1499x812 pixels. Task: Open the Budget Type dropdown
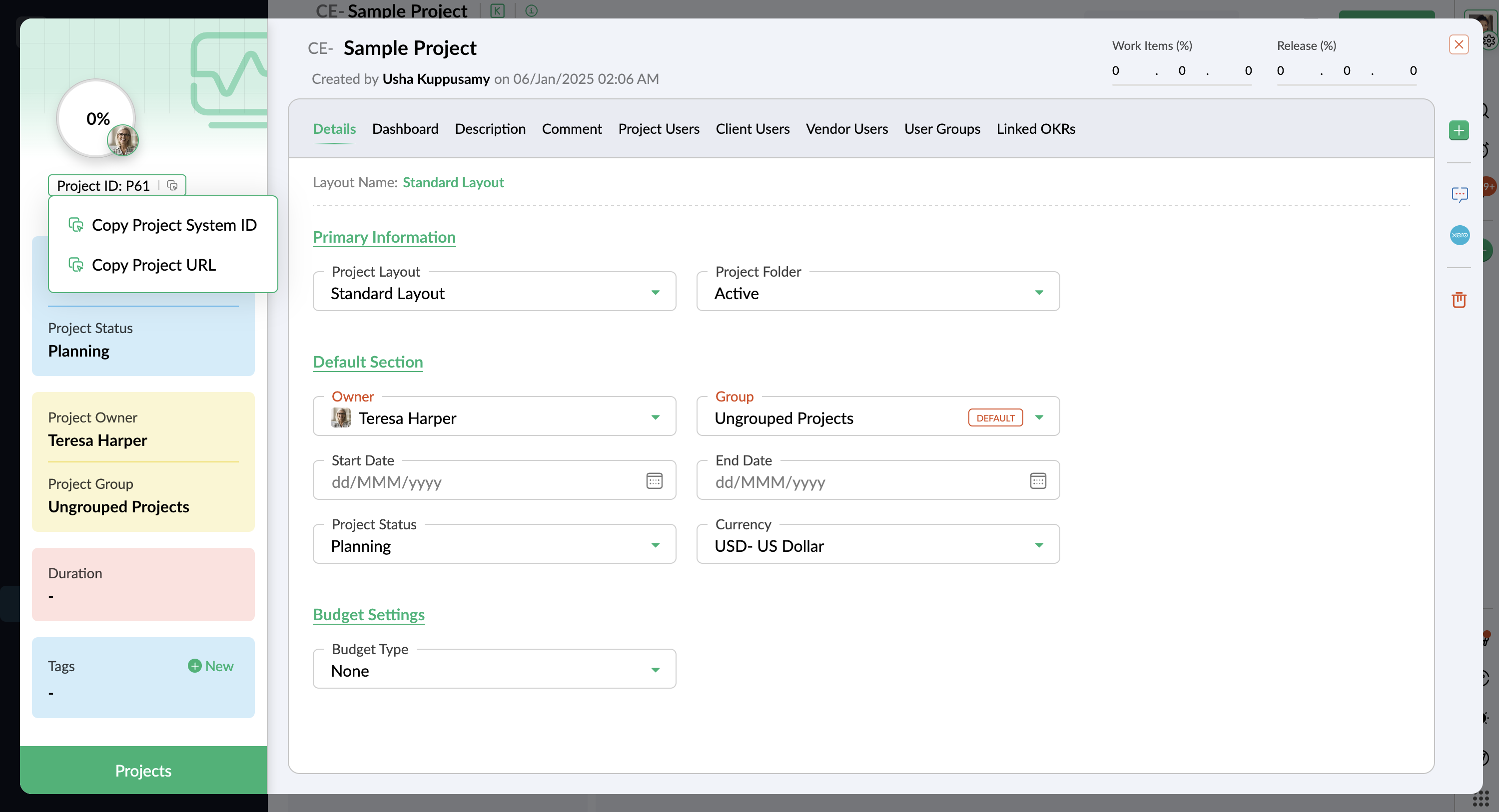[x=655, y=670]
